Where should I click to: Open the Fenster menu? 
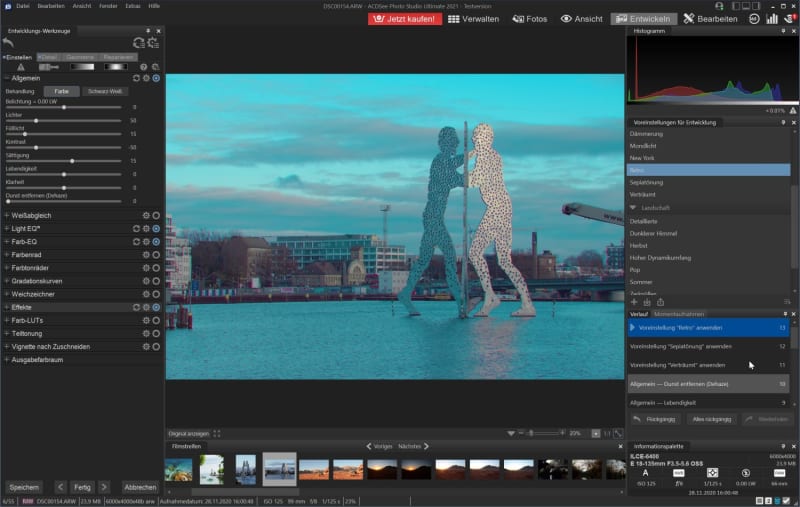coord(108,6)
